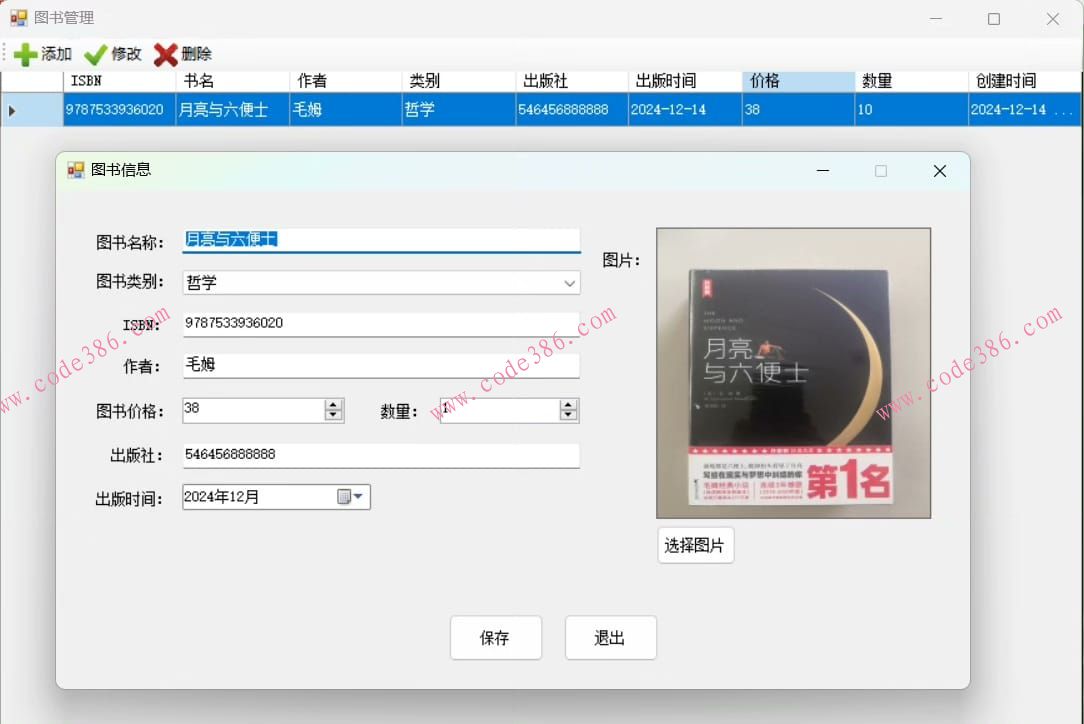Click the 图书信息 dialog title bar icon
The image size is (1084, 724).
(x=75, y=170)
